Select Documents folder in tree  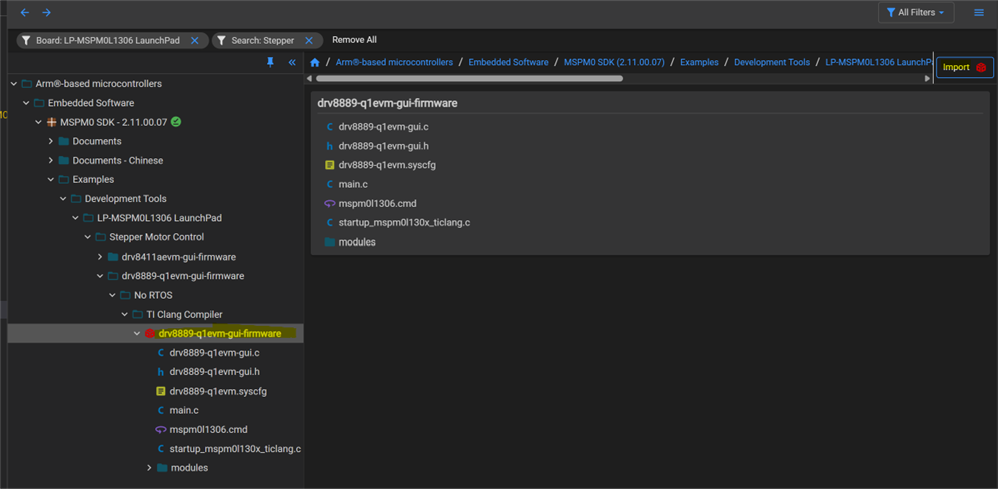pyautogui.click(x=97, y=141)
